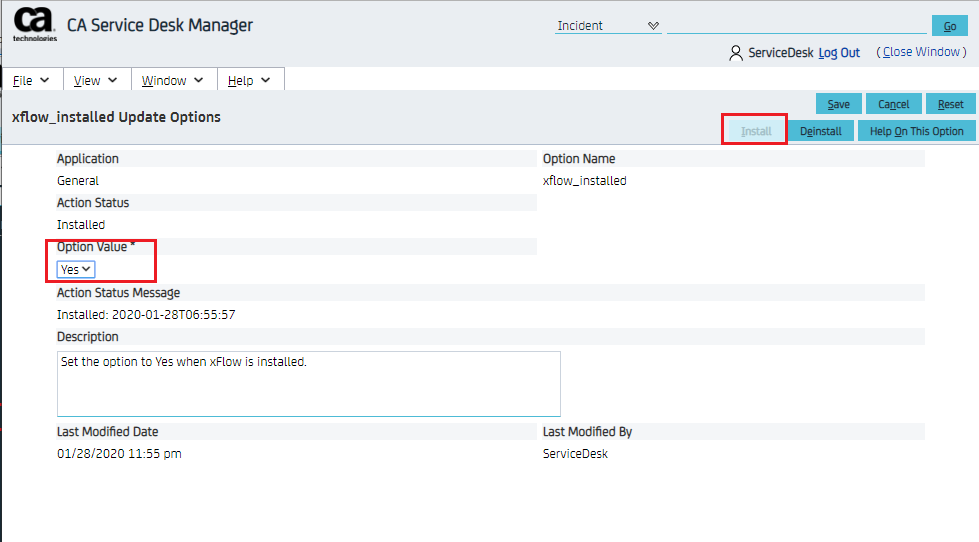
Task: Click the ServiceDesk username in the header
Action: pyautogui.click(x=780, y=53)
